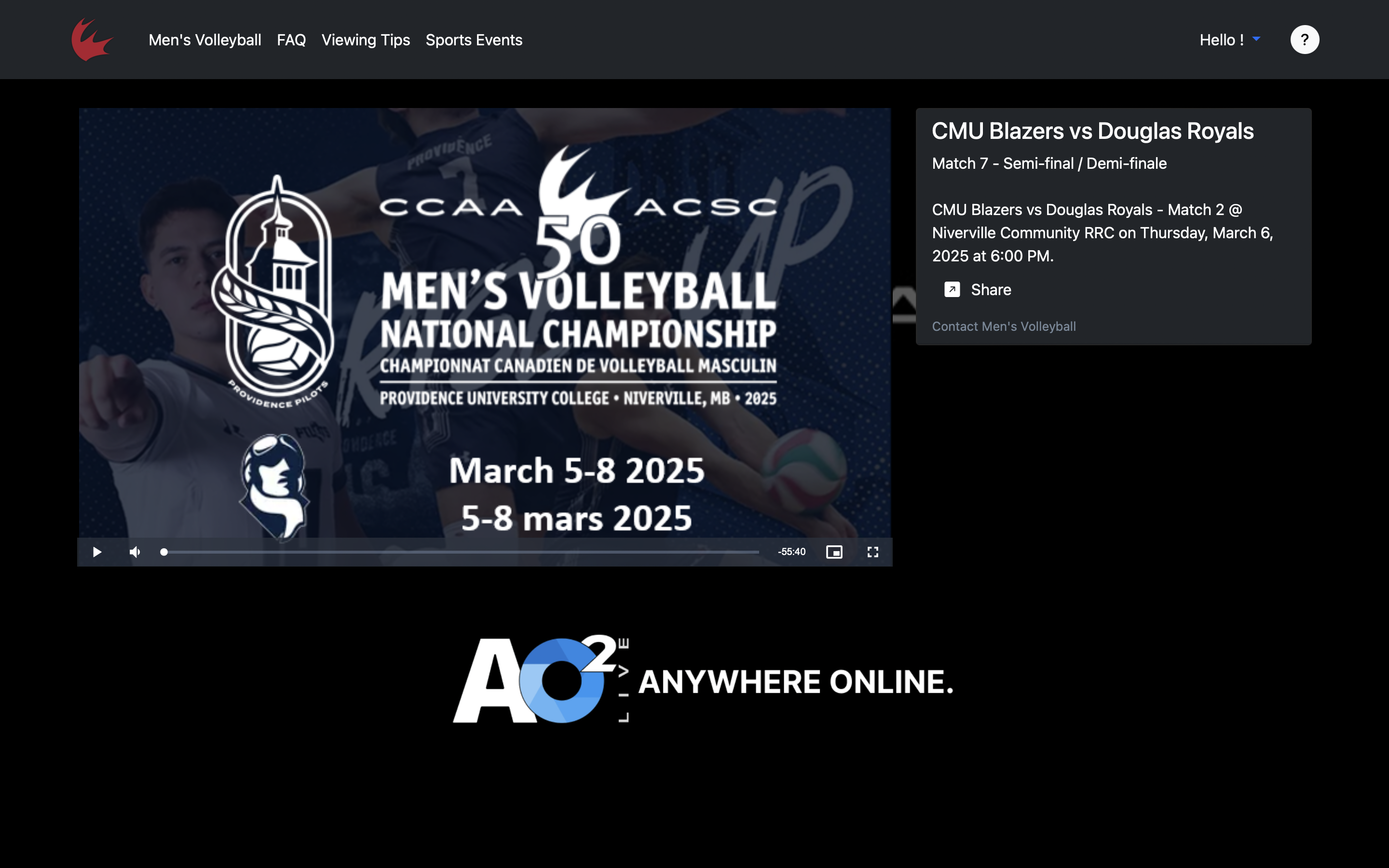Open Viewing Tips in the navigation
Screen dimensions: 1389x868
pos(366,40)
